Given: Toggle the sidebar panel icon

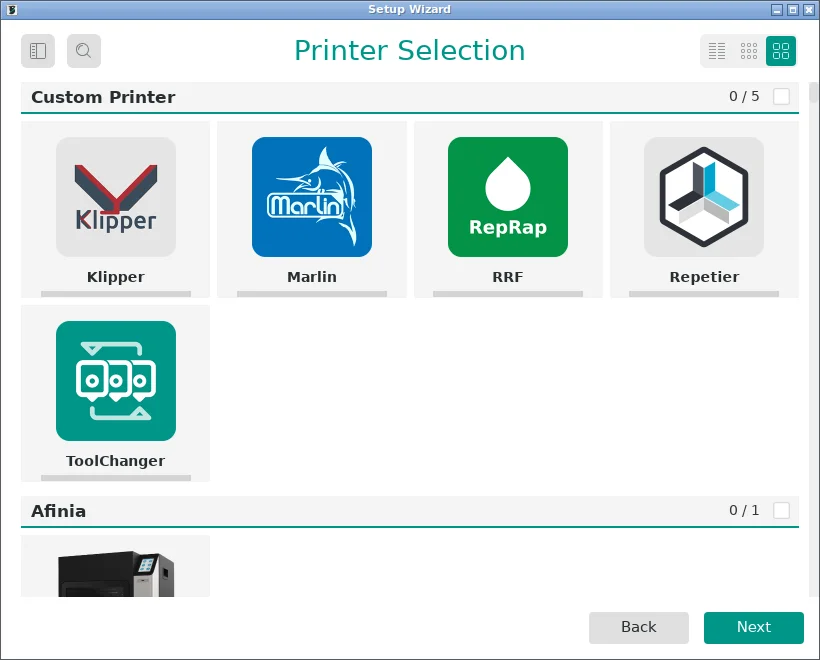Looking at the screenshot, I should pyautogui.click(x=38, y=51).
